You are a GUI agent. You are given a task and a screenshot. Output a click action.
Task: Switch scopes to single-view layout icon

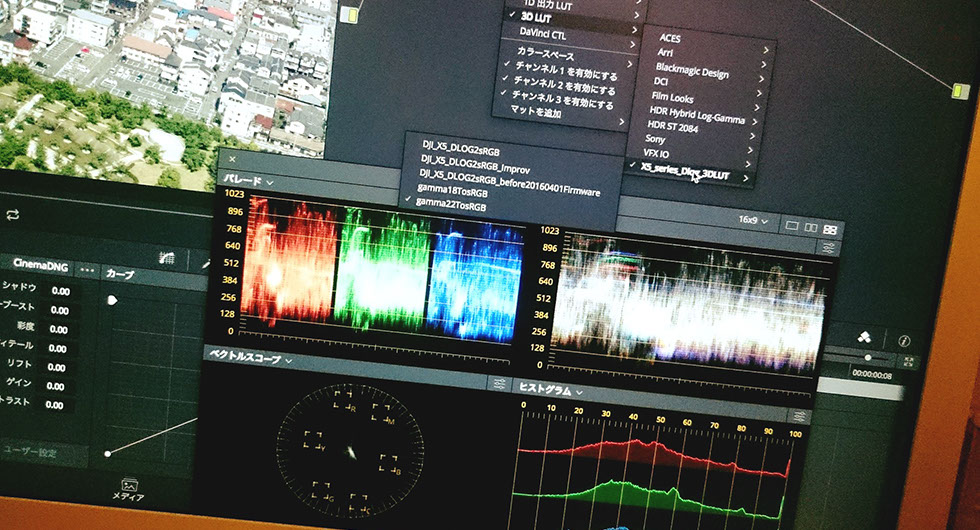[792, 227]
